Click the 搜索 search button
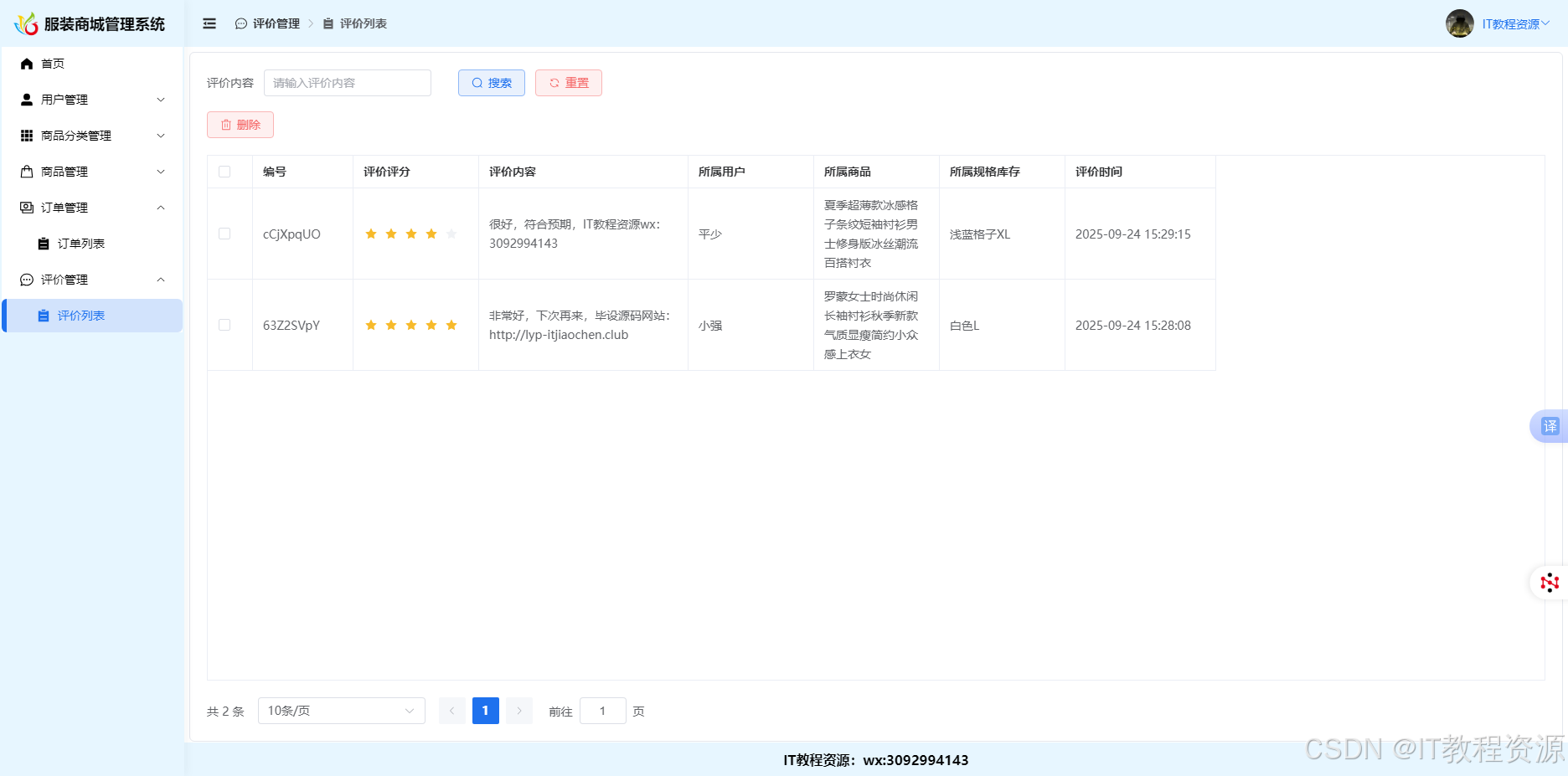The width and height of the screenshot is (1568, 776). (492, 83)
